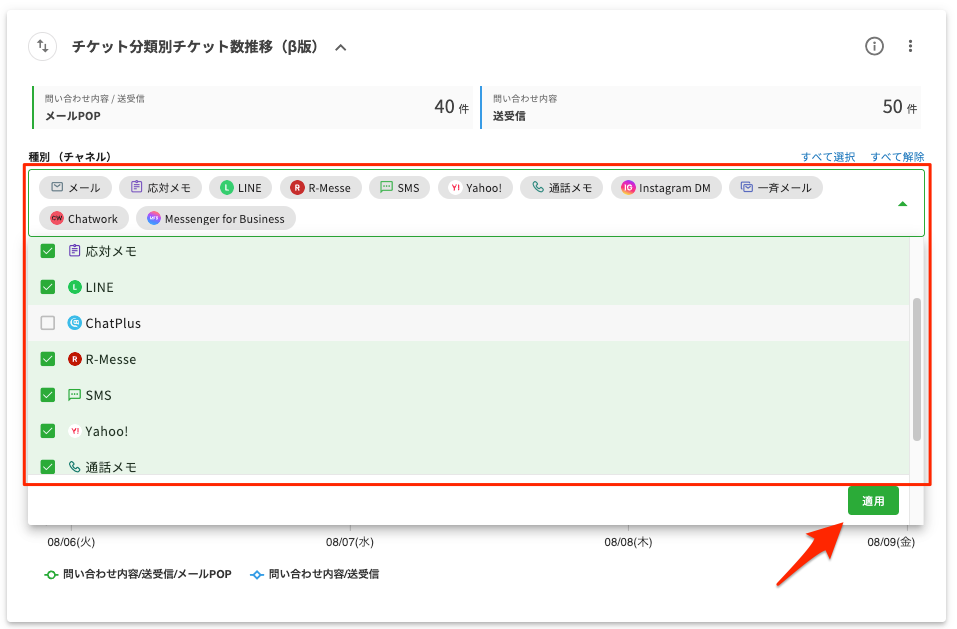The width and height of the screenshot is (957, 629).
Task: Uncheck the 応対メモ checkbox
Action: pyautogui.click(x=47, y=251)
